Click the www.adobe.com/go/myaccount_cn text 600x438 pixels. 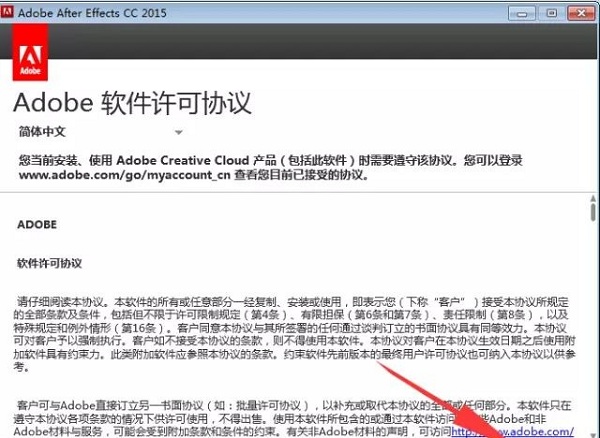pyautogui.click(x=124, y=175)
